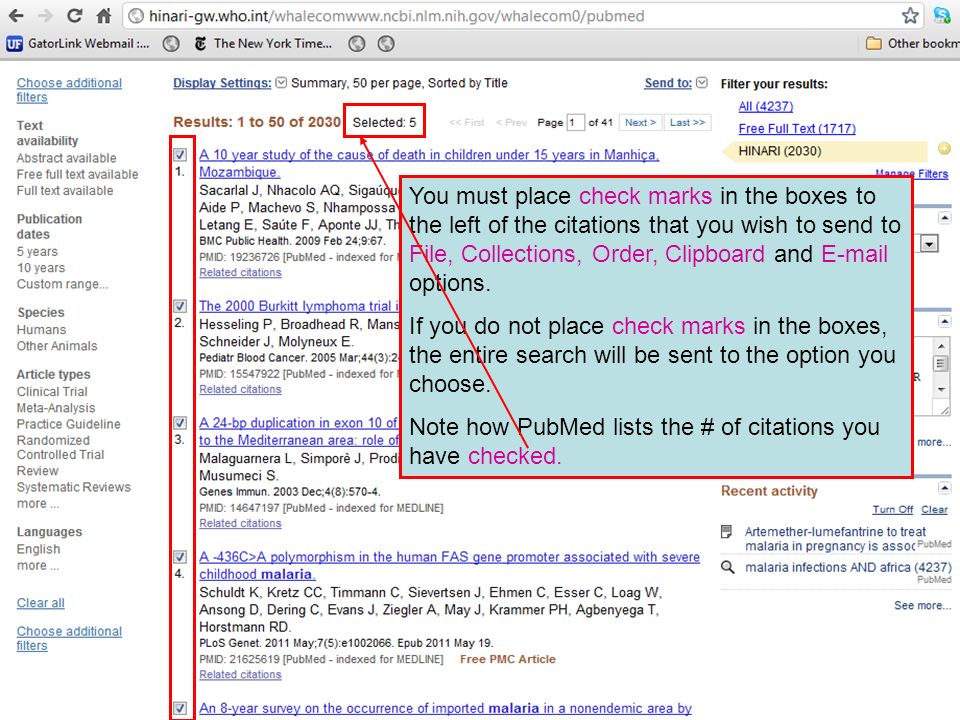Select the HINARI (2030) filter
960x720 pixels.
(x=779, y=151)
